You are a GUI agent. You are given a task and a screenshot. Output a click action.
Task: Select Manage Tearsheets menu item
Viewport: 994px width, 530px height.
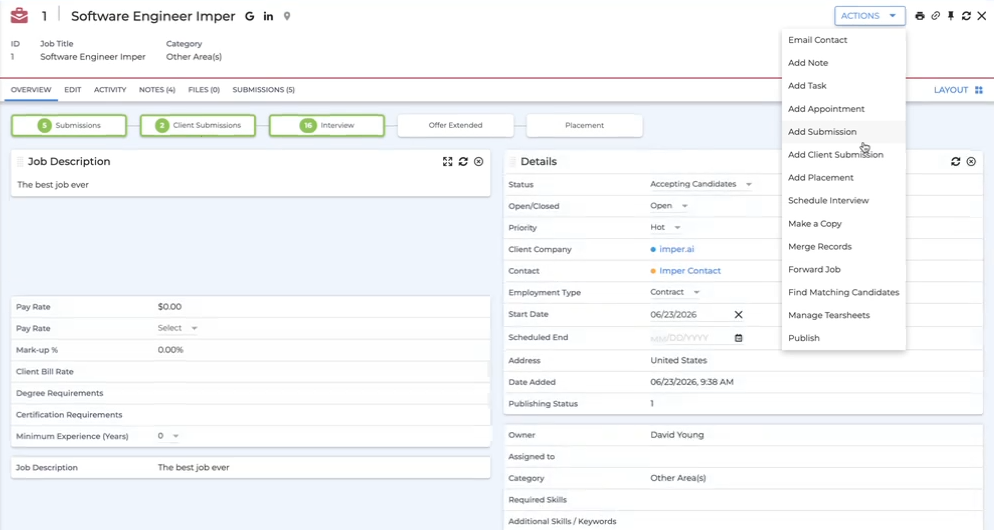pos(844,315)
